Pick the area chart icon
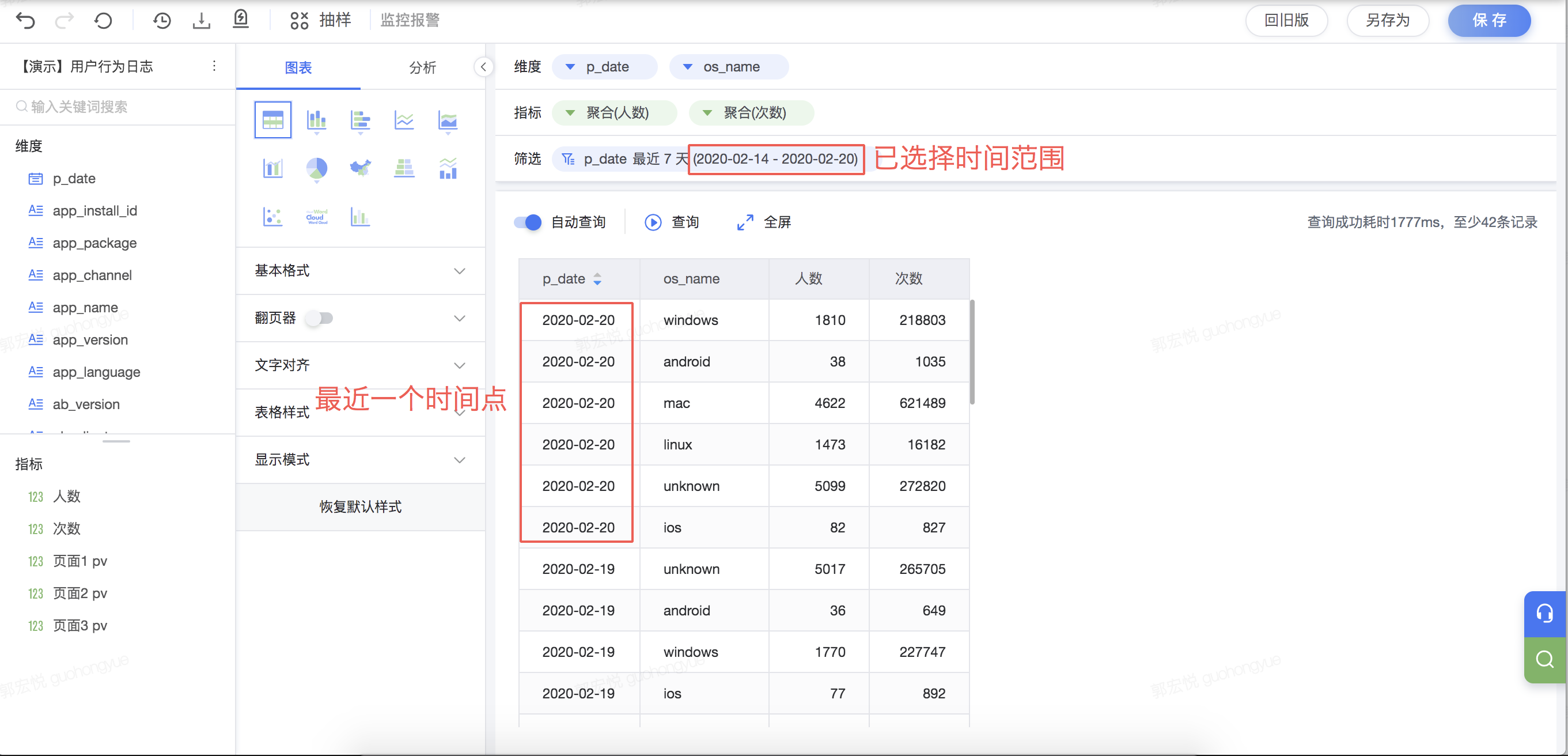This screenshot has width=1568, height=756. [448, 120]
